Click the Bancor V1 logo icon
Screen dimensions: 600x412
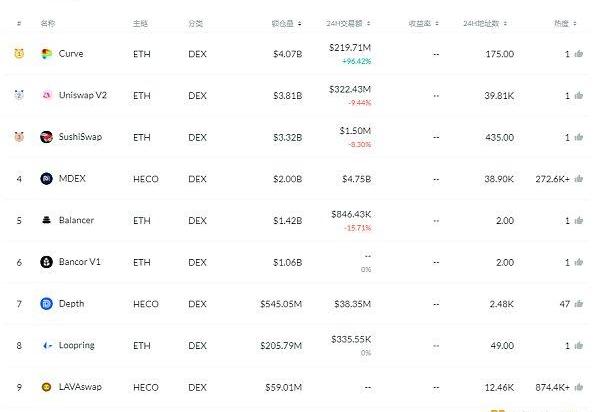click(x=46, y=262)
